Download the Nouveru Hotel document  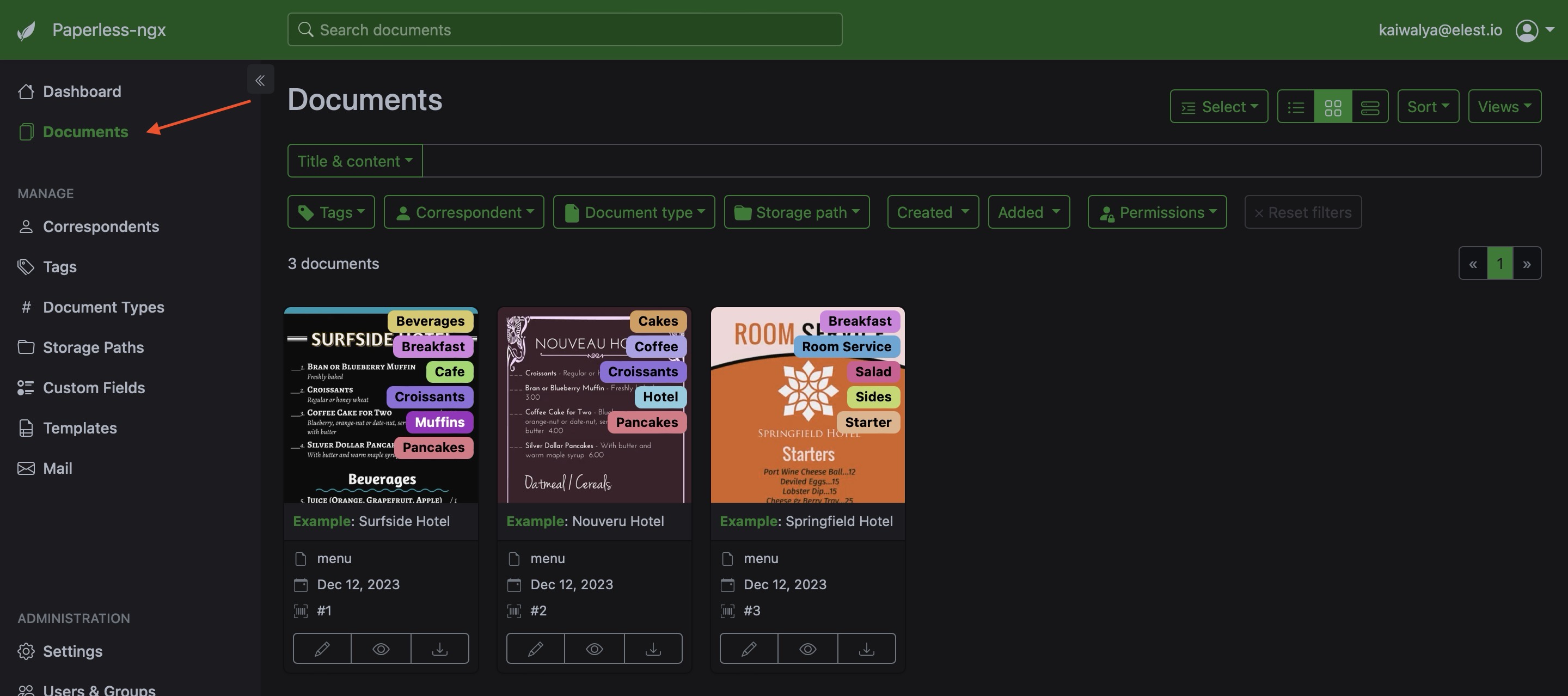tap(653, 649)
